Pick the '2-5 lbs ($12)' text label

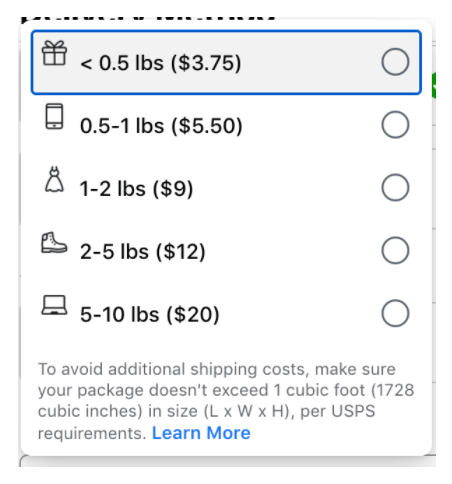(x=143, y=252)
